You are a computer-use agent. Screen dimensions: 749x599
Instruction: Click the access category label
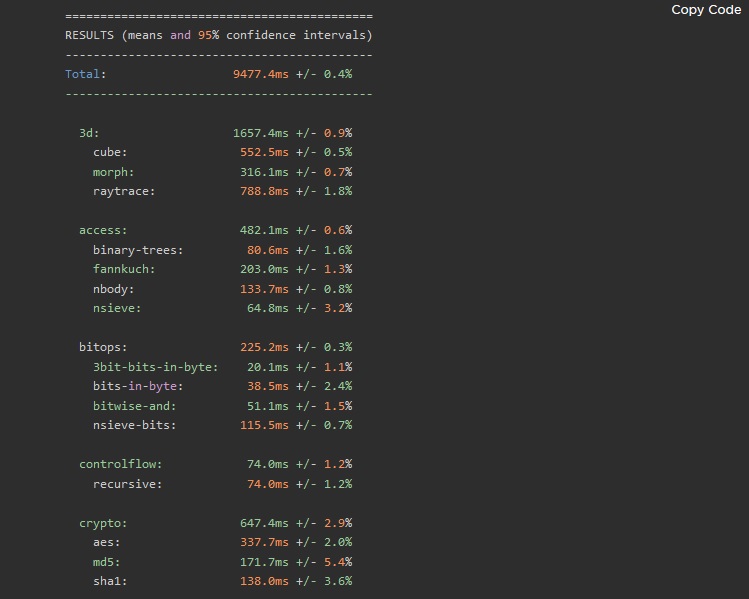click(103, 230)
